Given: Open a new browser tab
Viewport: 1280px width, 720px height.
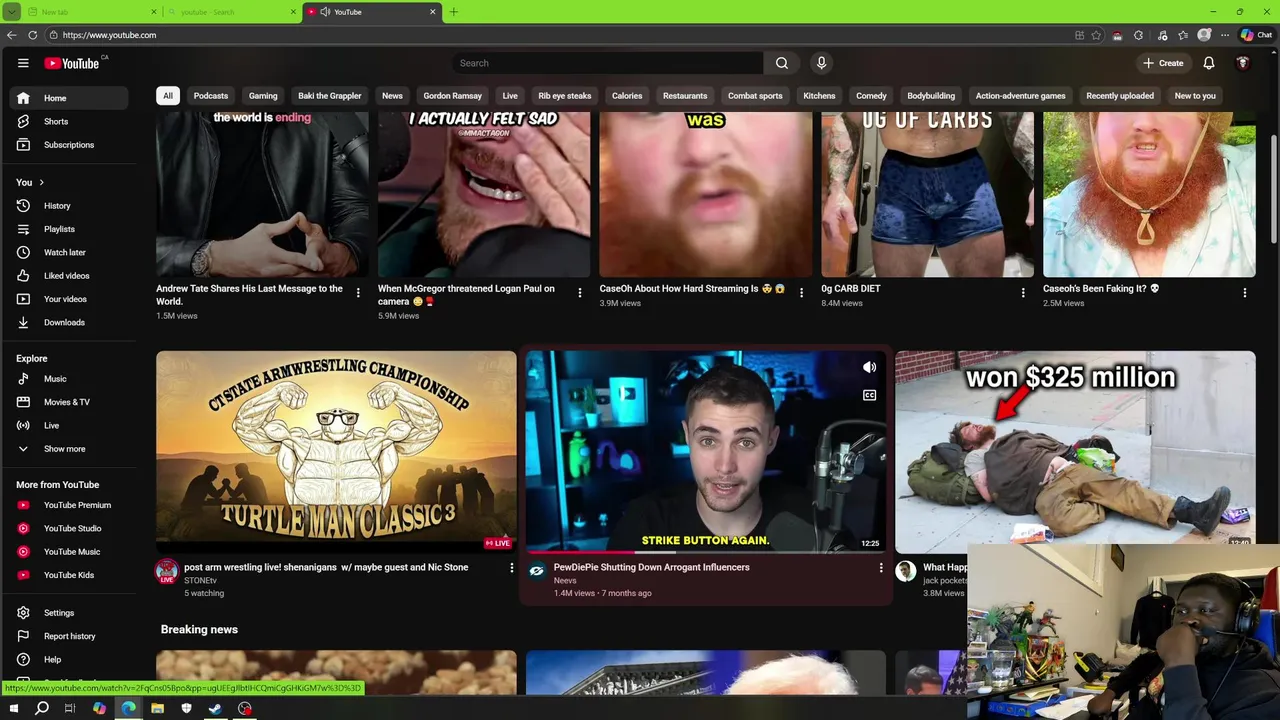Looking at the screenshot, I should (453, 12).
